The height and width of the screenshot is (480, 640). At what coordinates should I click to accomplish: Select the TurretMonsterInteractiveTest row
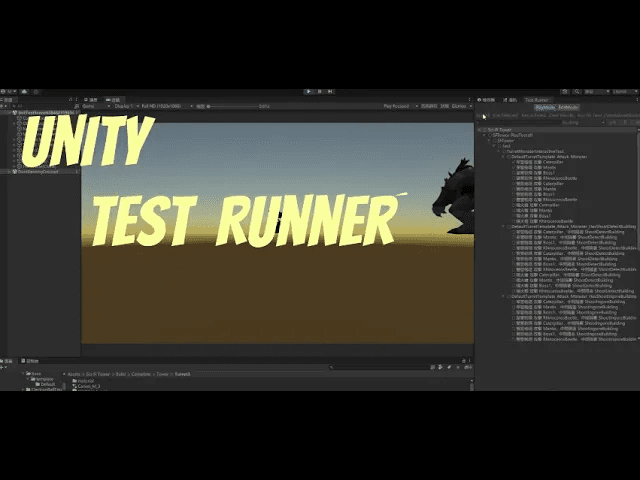click(556, 151)
